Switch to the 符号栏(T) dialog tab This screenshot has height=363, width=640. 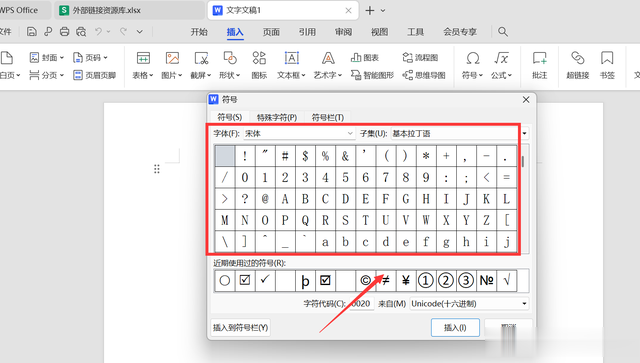[328, 118]
